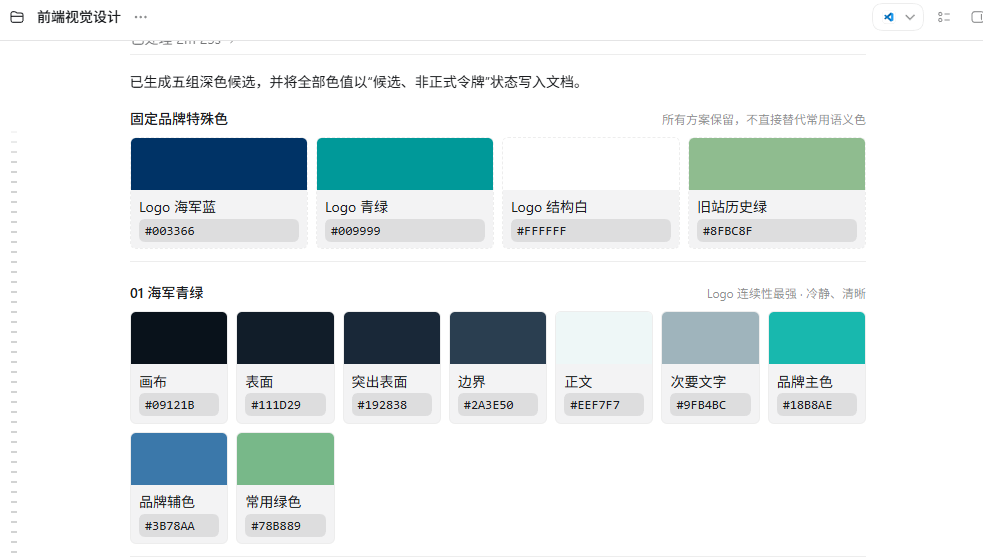Screen dimensions: 983x559
Task: Click the 画布 label
Action: coord(153,382)
